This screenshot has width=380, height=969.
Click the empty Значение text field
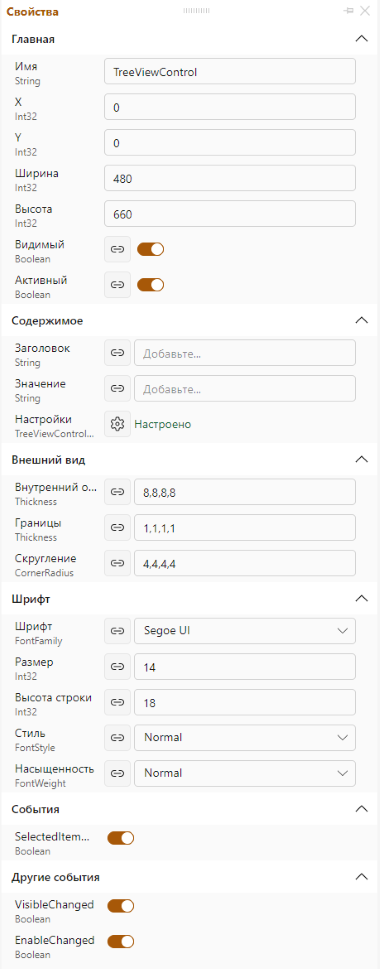(245, 389)
